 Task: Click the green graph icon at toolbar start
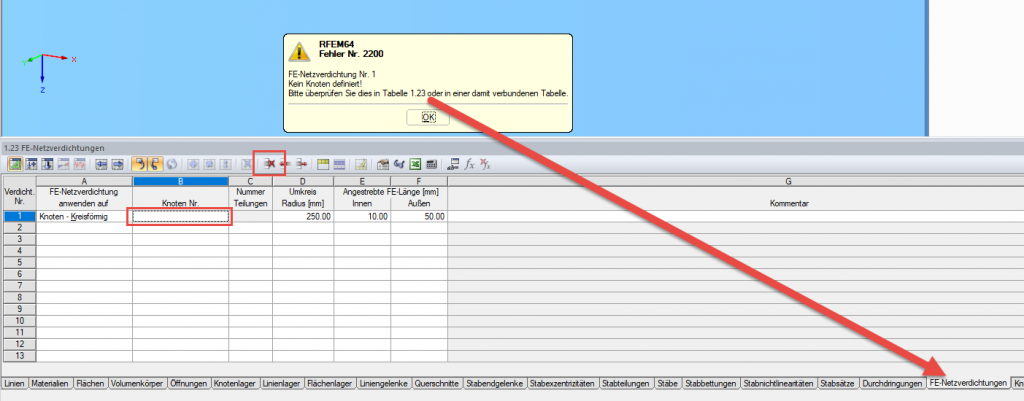click(x=15, y=164)
